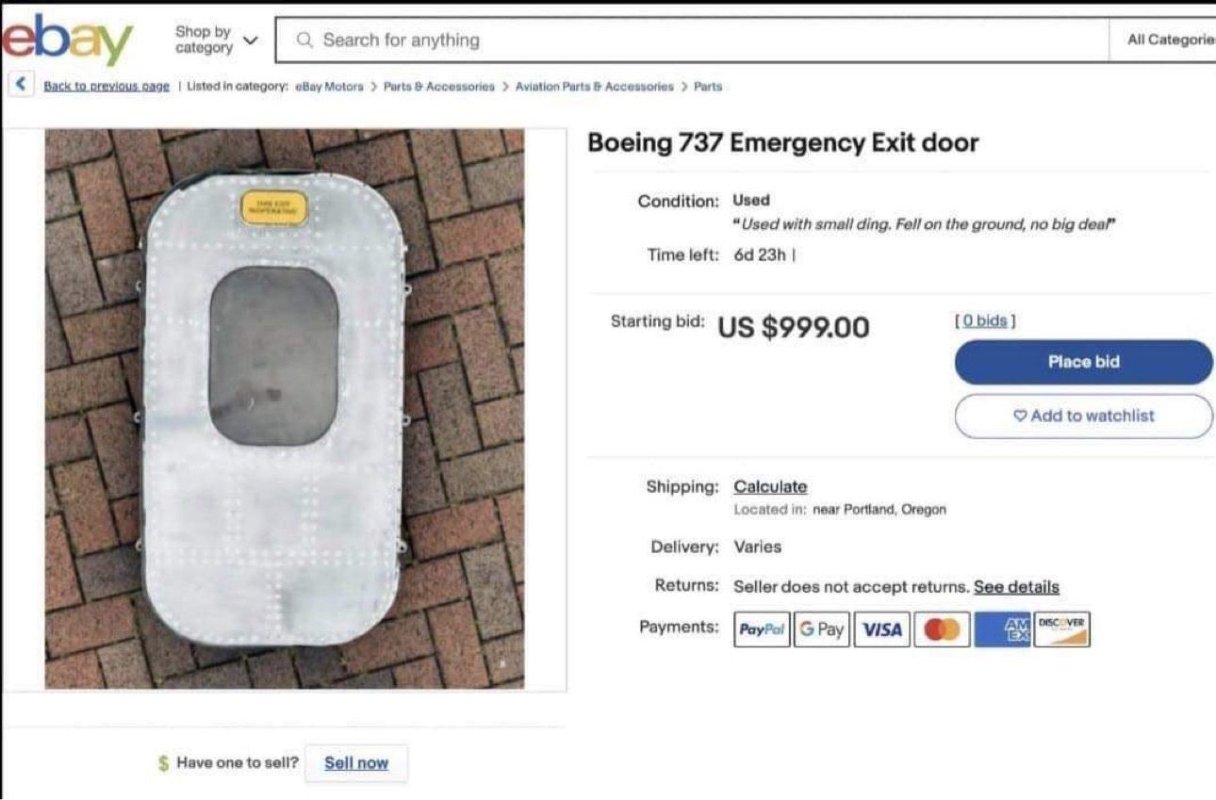
Task: Click the Mastercard payment icon
Action: (942, 629)
